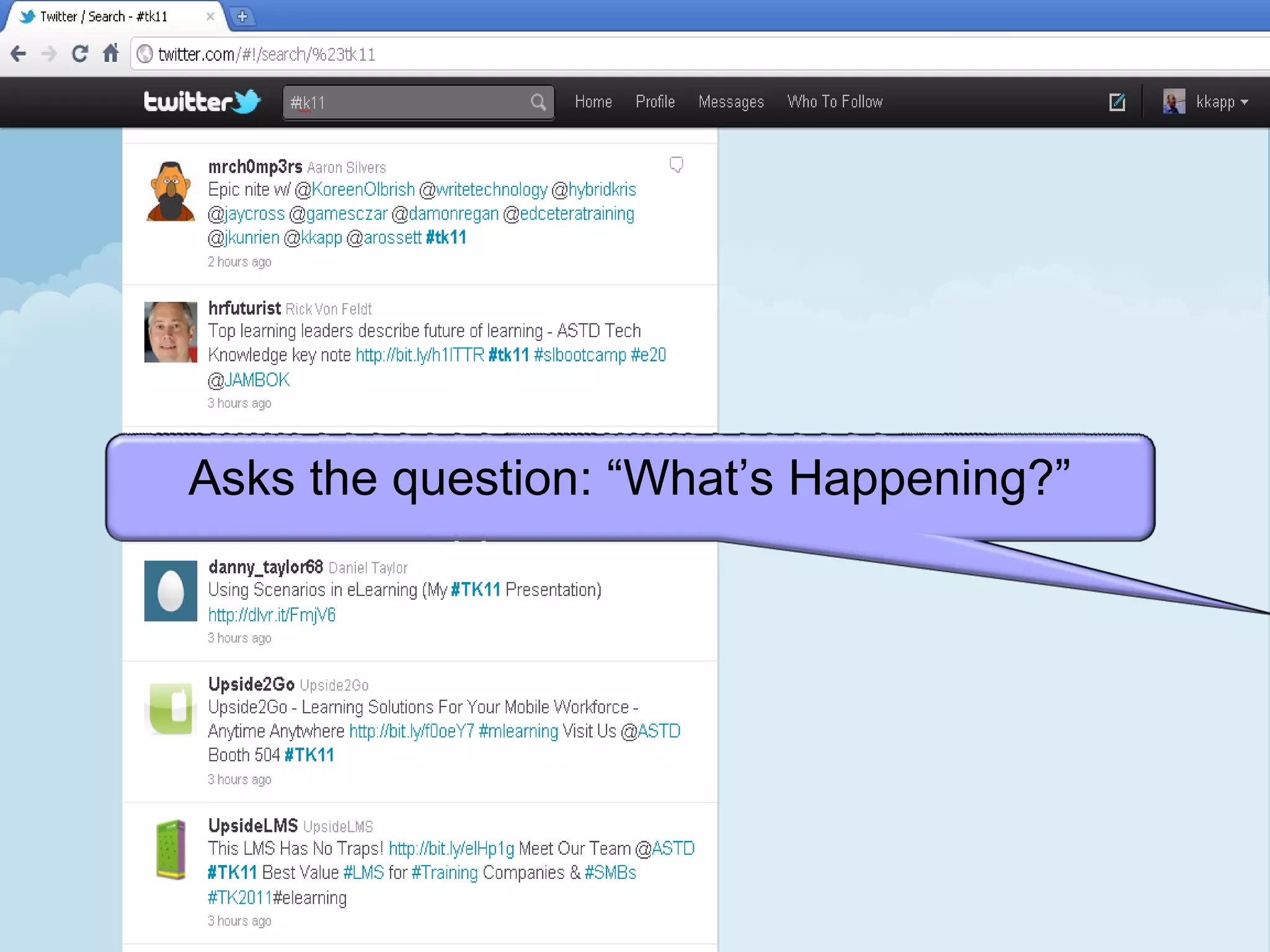1270x952 pixels.
Task: Open UpsideLMS avatar icon
Action: [171, 850]
